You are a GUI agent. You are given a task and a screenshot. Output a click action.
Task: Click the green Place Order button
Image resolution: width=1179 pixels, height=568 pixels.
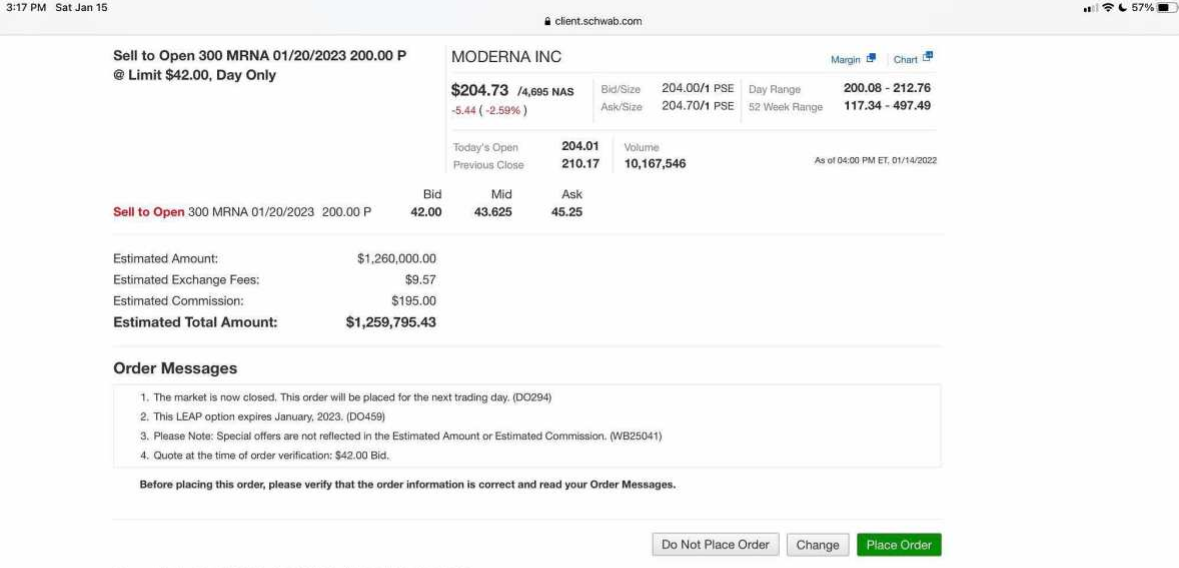[899, 545]
